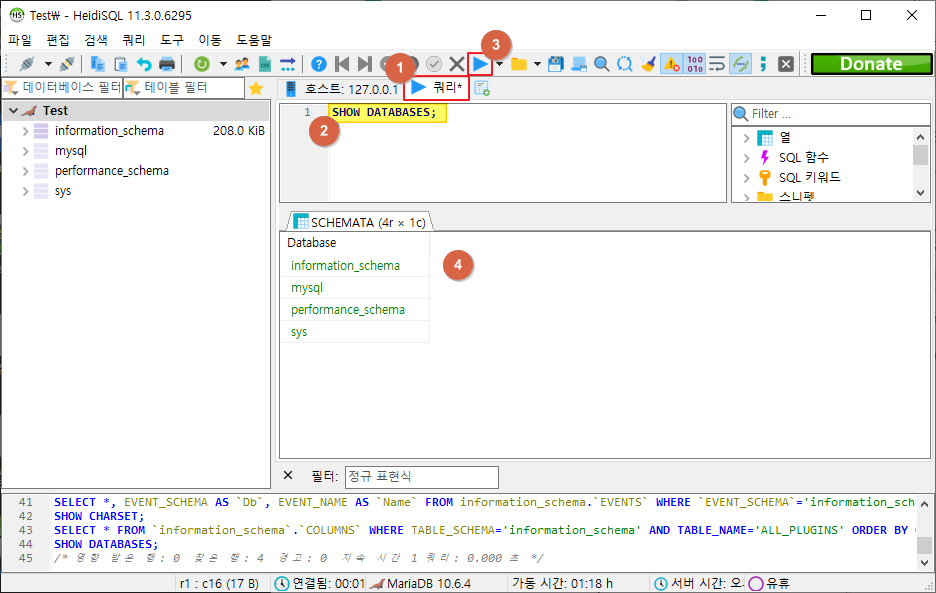Image resolution: width=936 pixels, height=593 pixels.
Task: Open the 이동 menu
Action: tap(210, 40)
